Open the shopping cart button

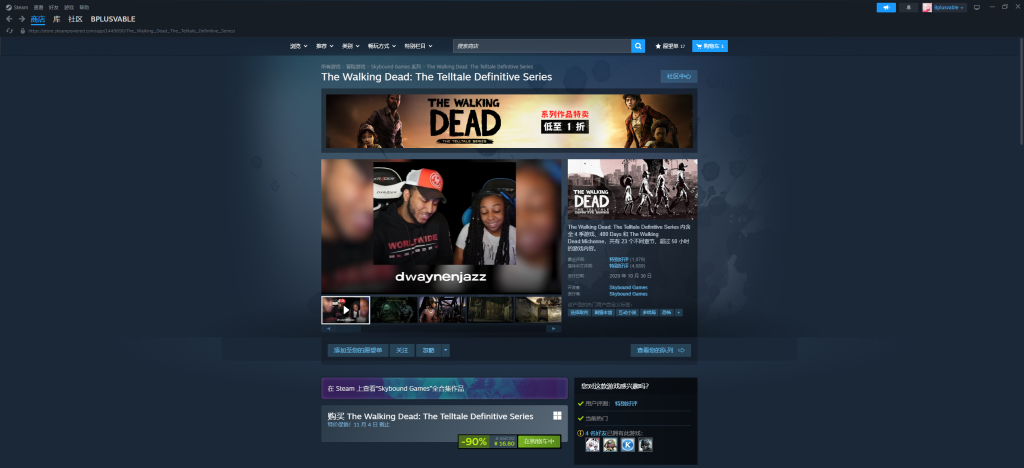(710, 46)
